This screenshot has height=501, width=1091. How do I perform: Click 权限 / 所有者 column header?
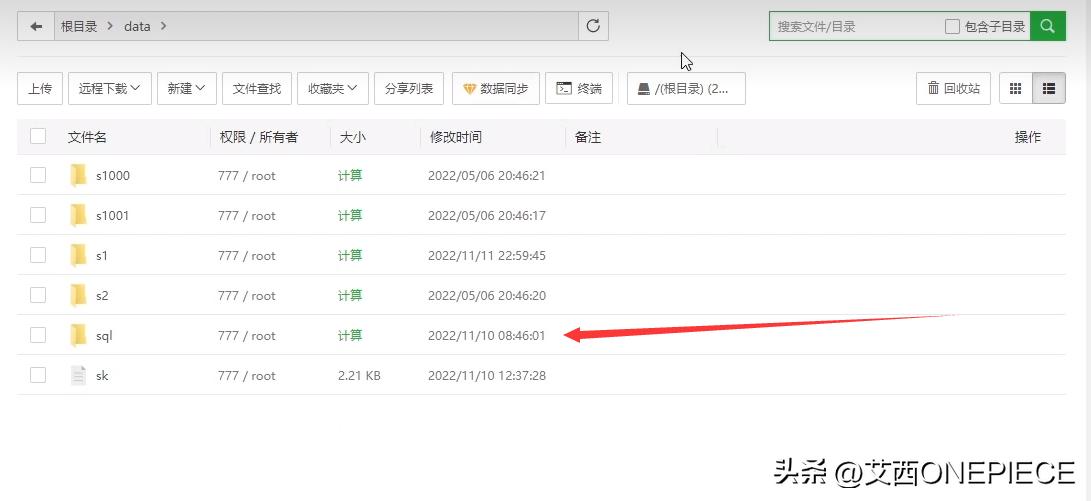pyautogui.click(x=259, y=137)
